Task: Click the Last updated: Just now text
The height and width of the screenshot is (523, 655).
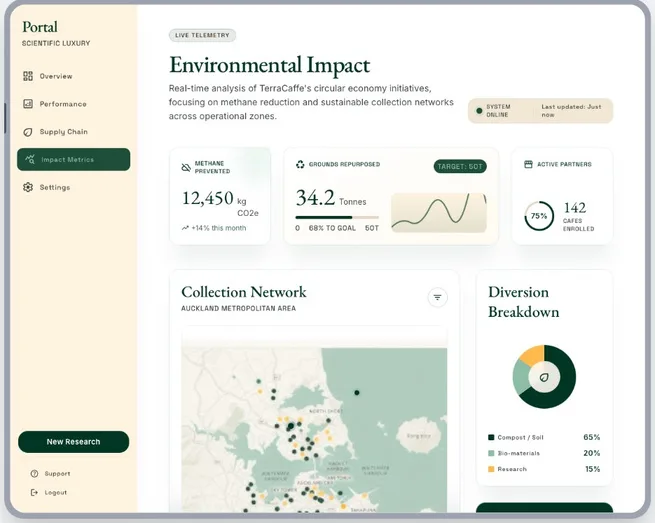Action: [x=571, y=111]
